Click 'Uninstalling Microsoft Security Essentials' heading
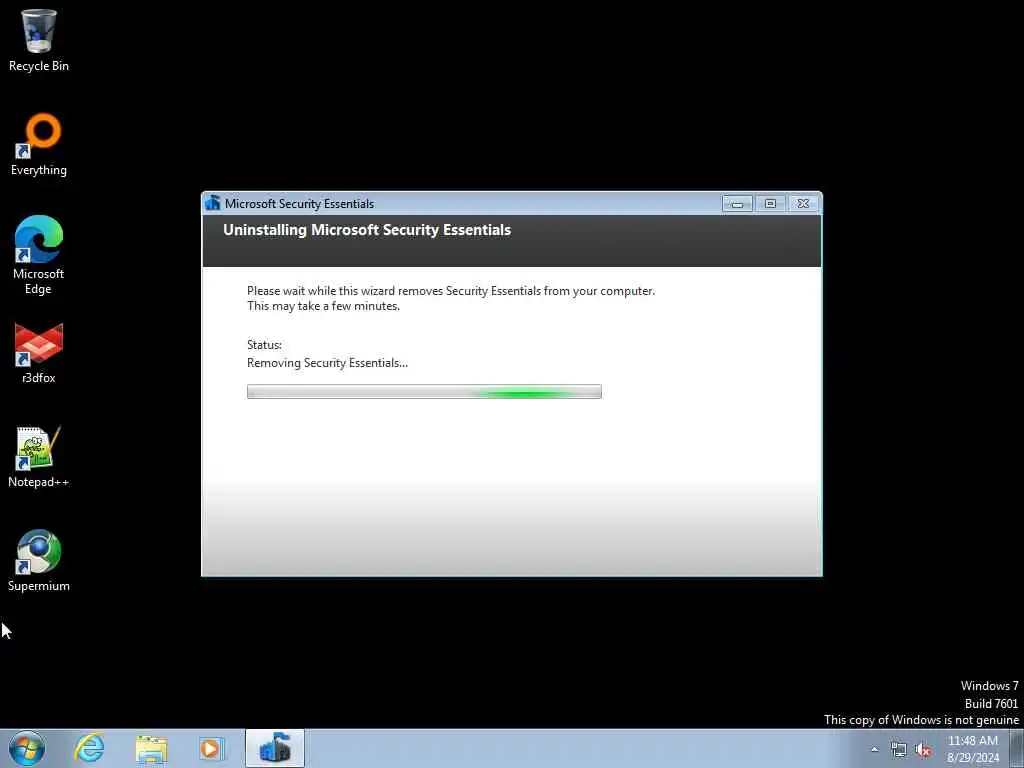Screen dimensions: 1024x768 point(367,230)
